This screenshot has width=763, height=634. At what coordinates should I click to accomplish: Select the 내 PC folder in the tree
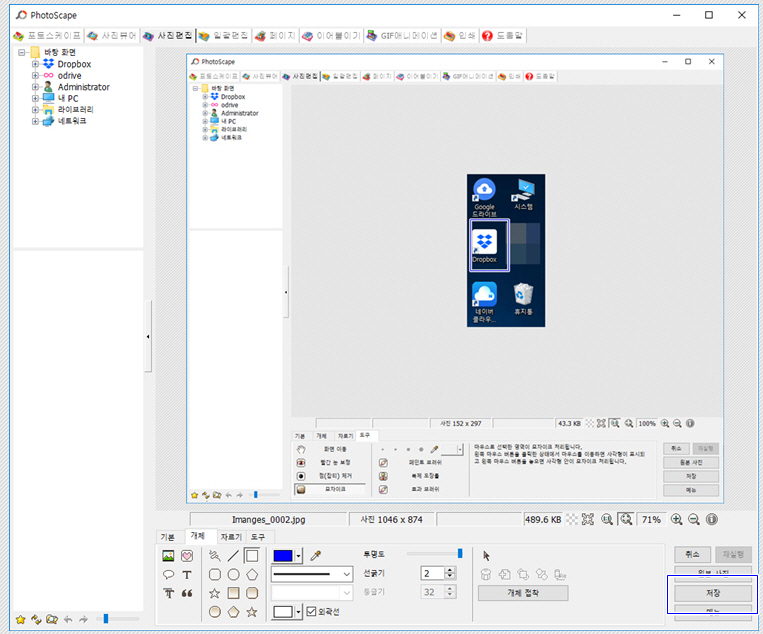point(68,98)
